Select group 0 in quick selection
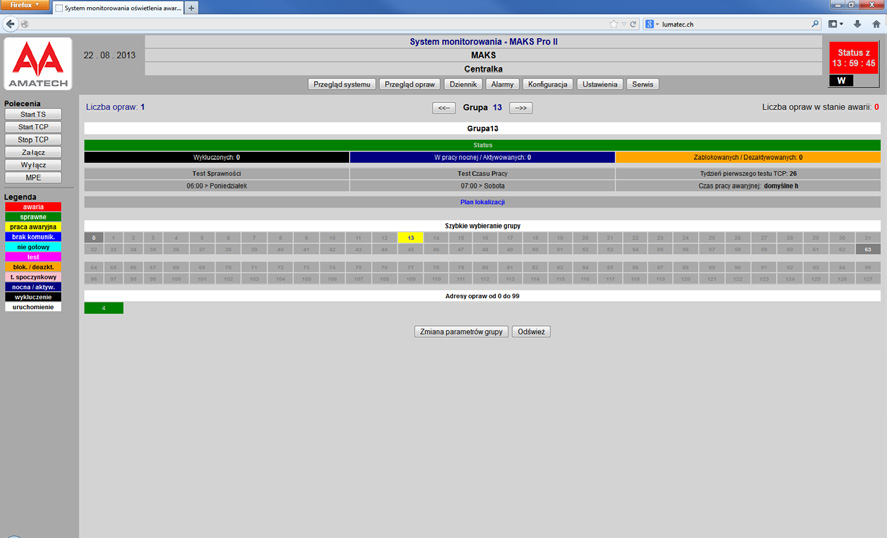The height and width of the screenshot is (538, 887). click(x=93, y=238)
